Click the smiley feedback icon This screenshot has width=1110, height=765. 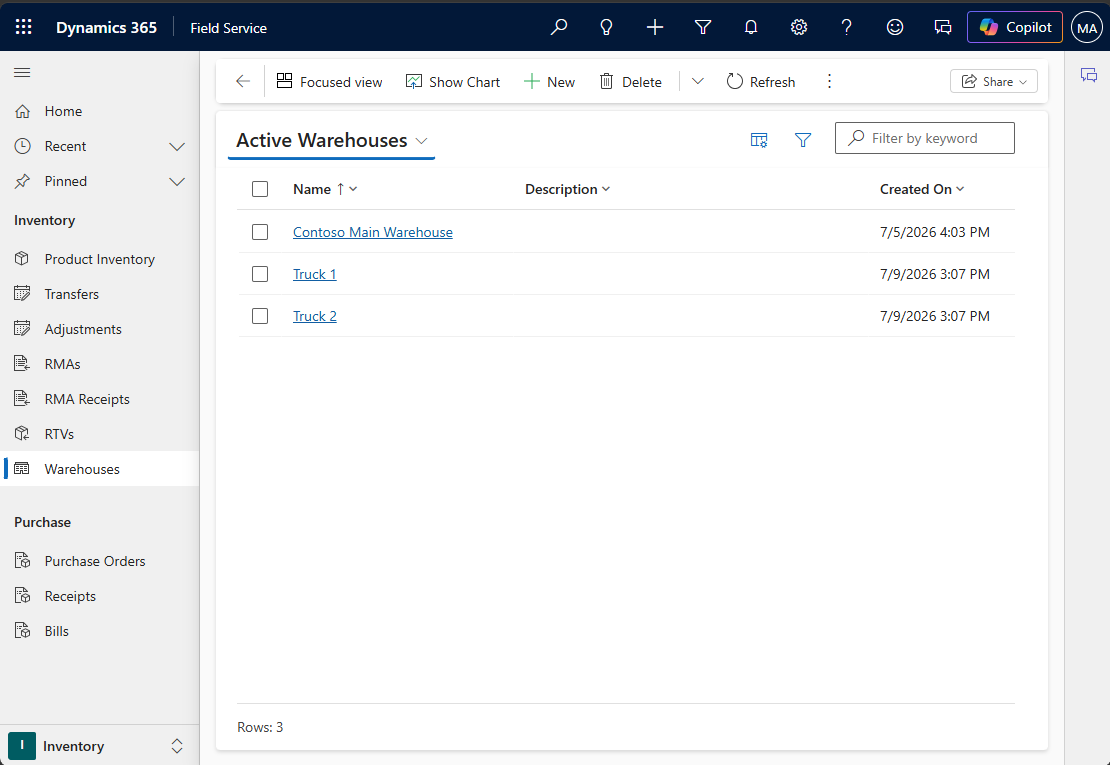click(x=895, y=27)
